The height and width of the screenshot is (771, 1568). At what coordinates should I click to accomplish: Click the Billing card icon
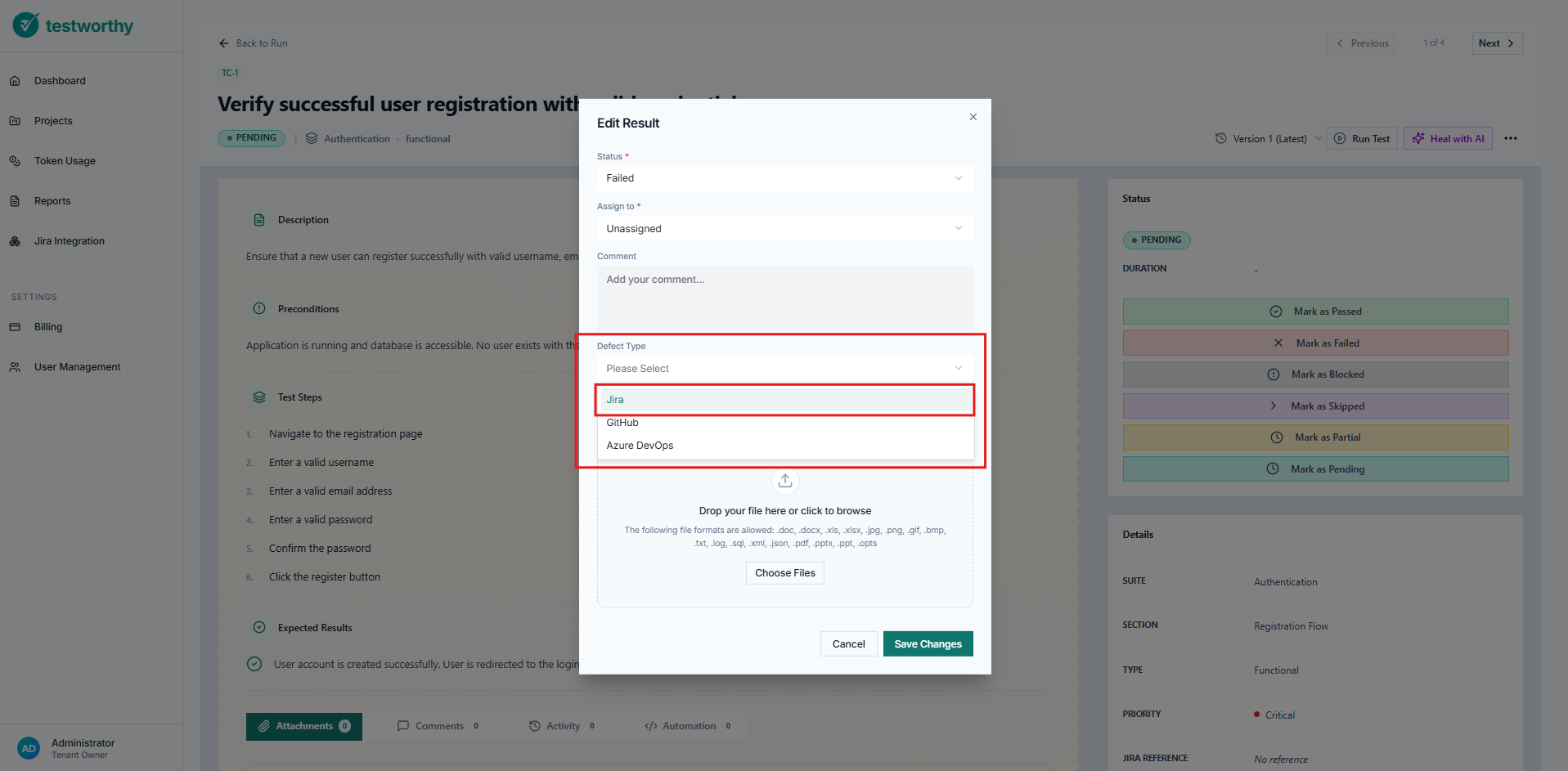(x=15, y=327)
